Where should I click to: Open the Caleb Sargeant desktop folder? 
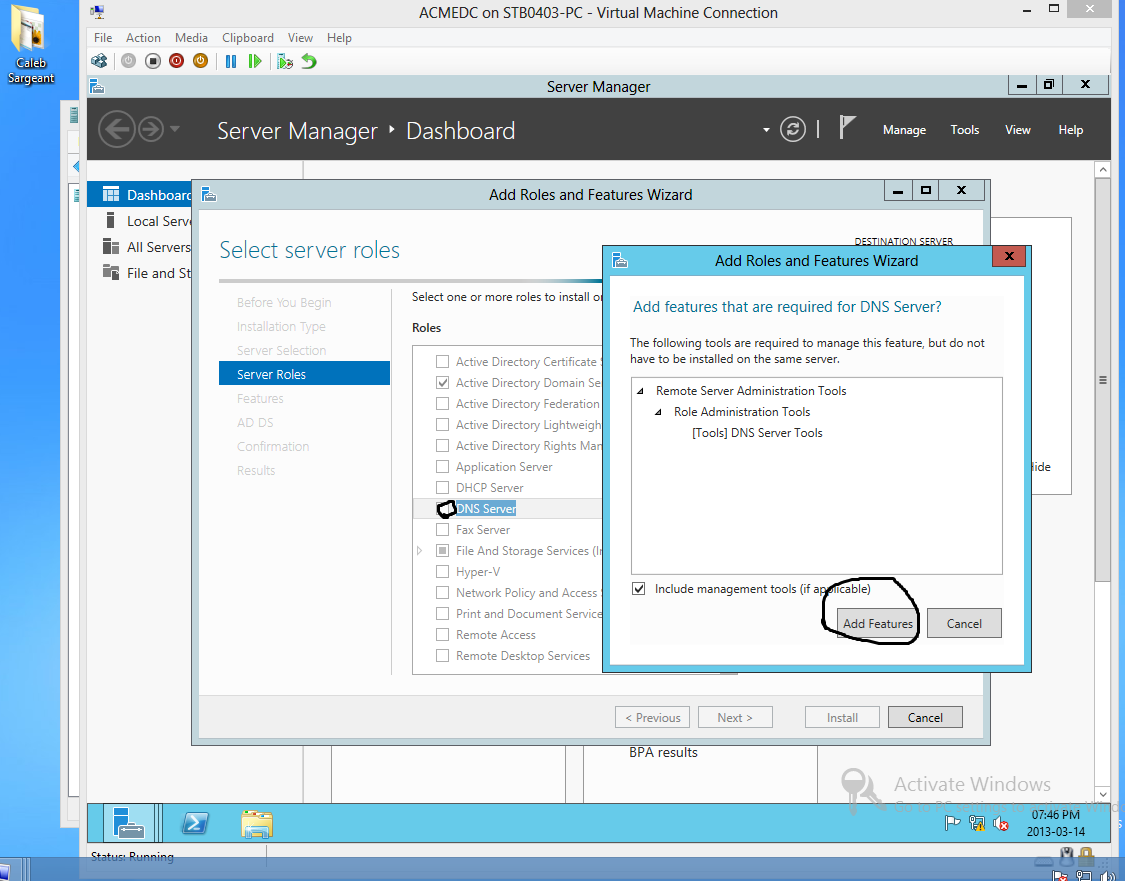30,44
